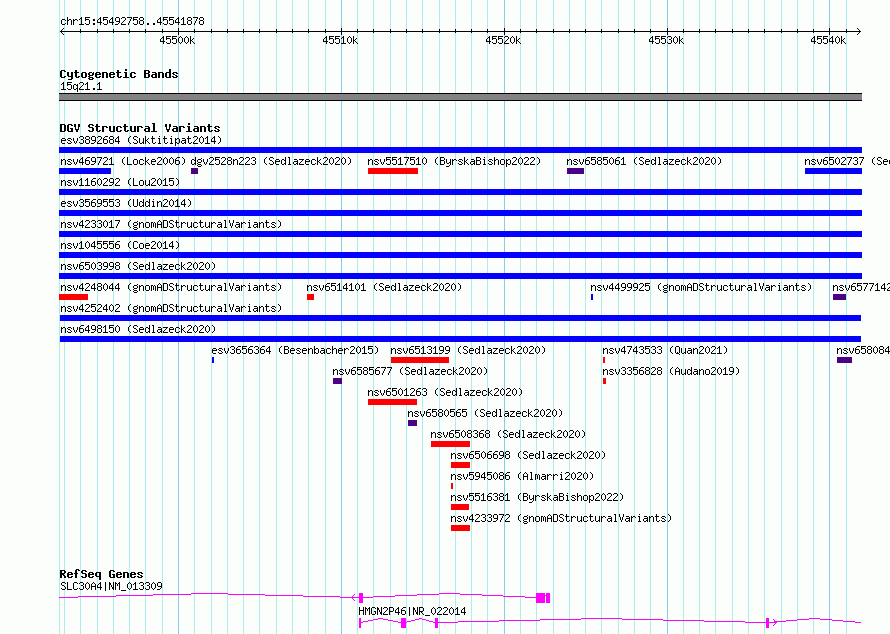
Task: Click the 45510k ruler tick label
Action: click(340, 40)
